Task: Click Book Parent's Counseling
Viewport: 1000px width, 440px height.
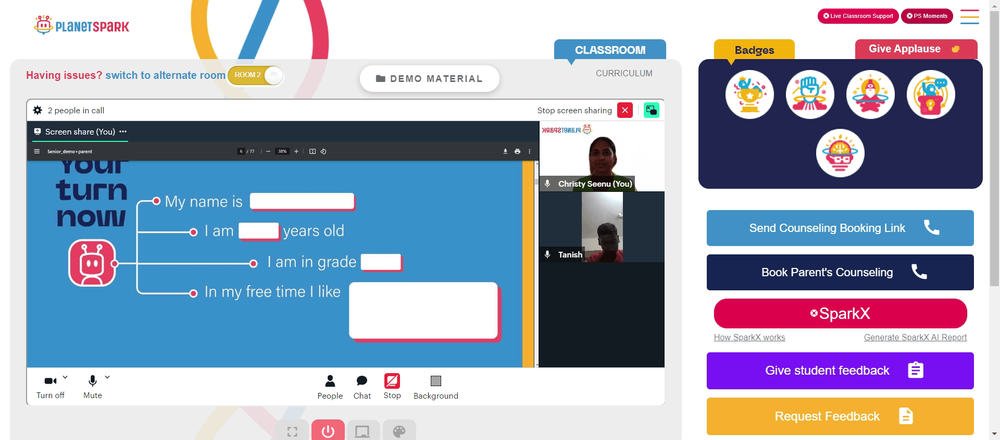Action: [x=840, y=272]
